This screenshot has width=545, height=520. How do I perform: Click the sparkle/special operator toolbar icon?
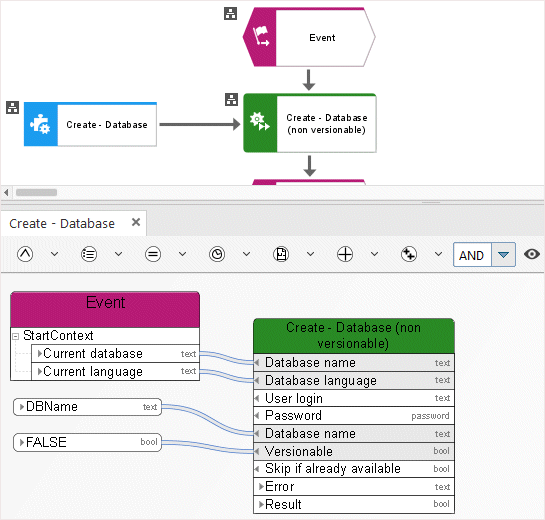pos(409,254)
